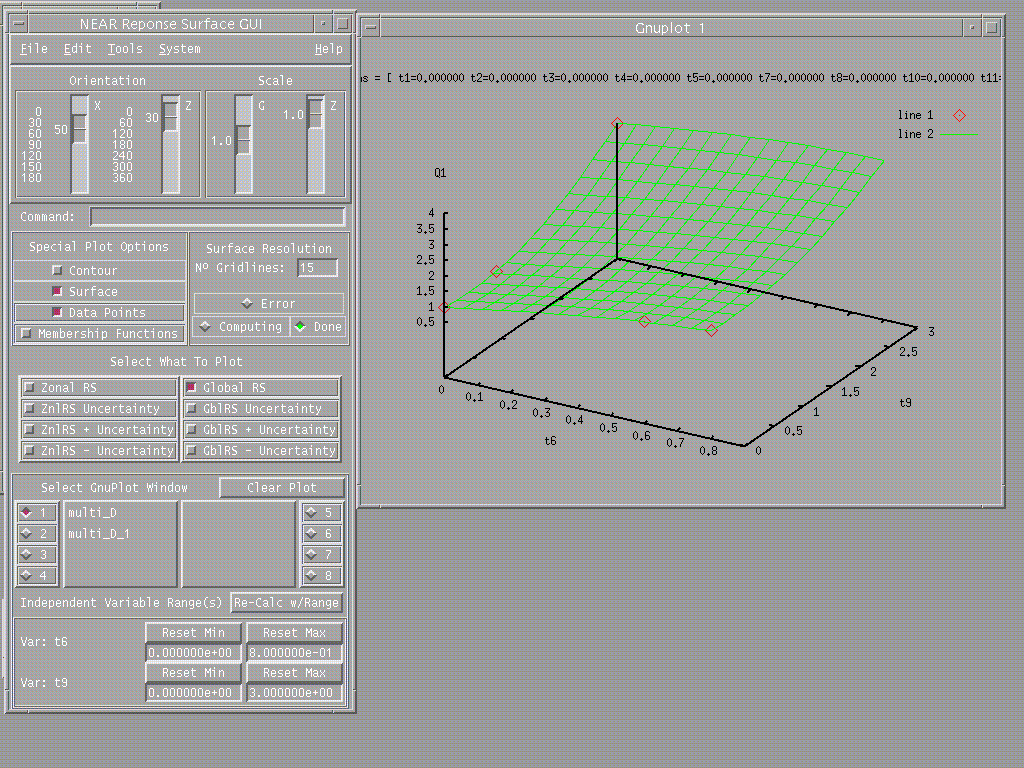
Task: Select GnuPlot window 4
Action: click(x=38, y=575)
